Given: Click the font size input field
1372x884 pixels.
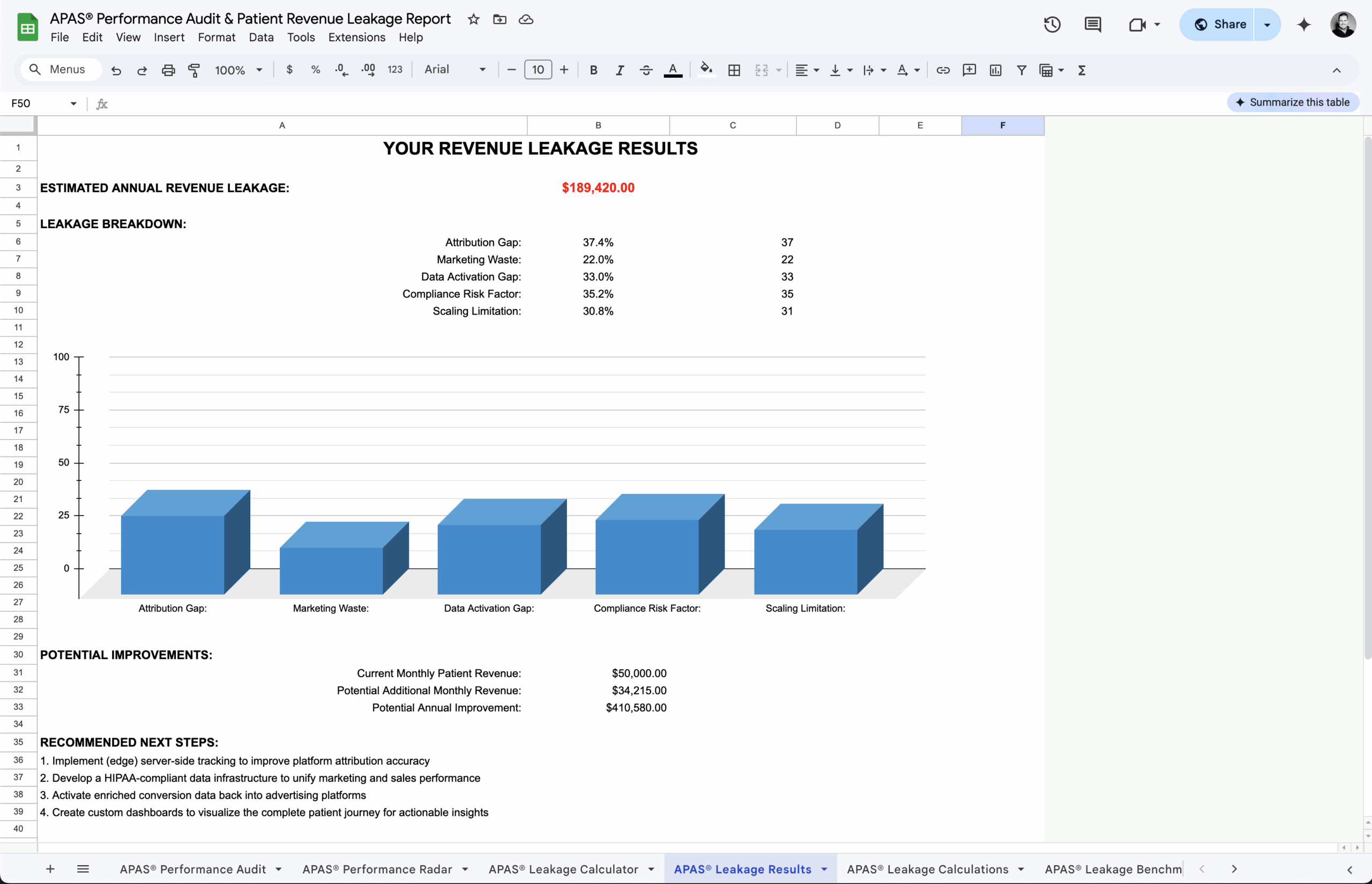Looking at the screenshot, I should point(538,70).
